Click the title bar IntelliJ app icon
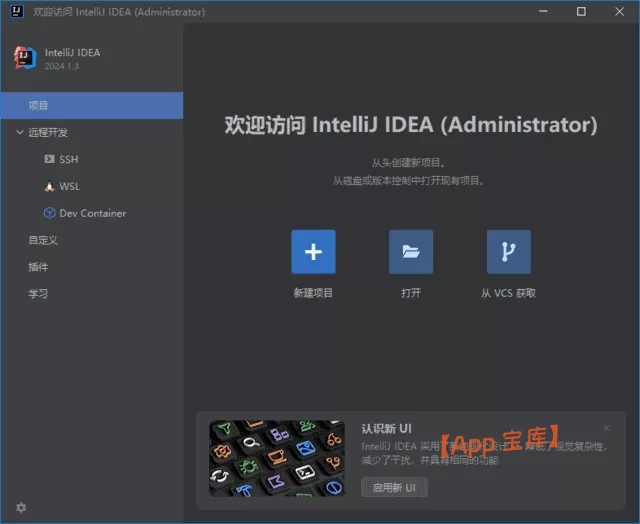 pos(17,11)
